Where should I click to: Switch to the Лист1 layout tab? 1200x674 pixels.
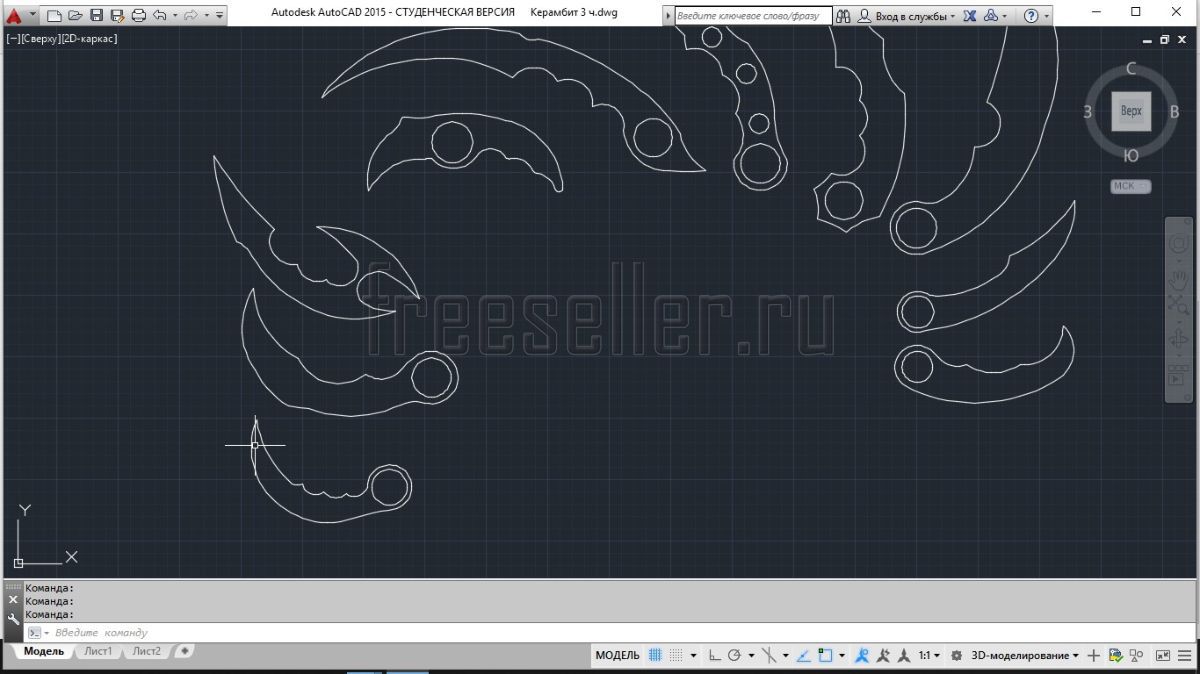(98, 651)
